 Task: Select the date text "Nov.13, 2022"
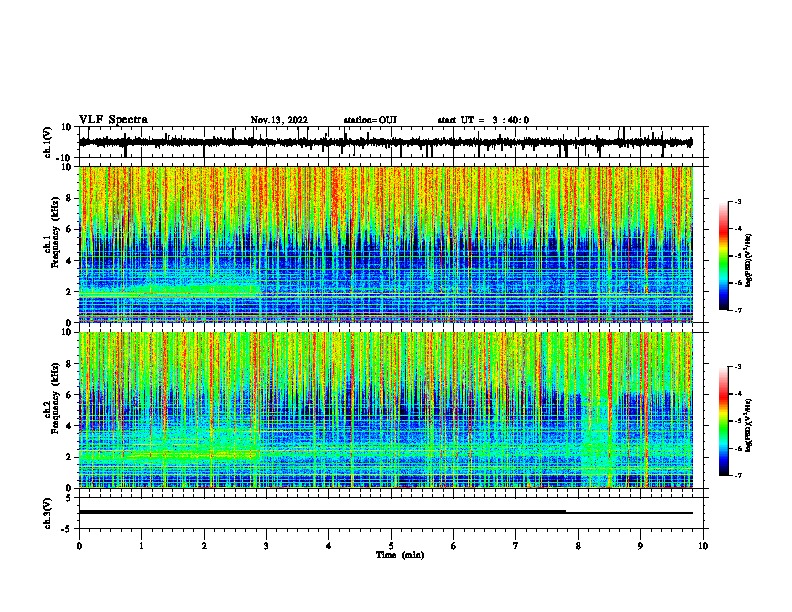pos(279,120)
